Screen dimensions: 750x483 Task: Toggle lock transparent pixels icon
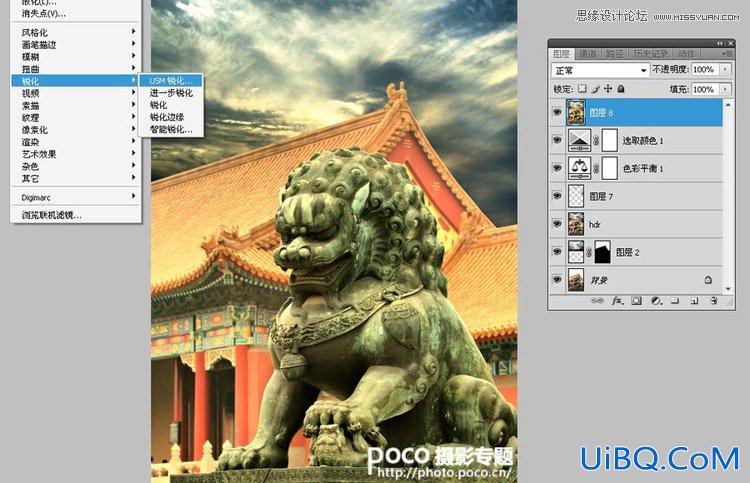pyautogui.click(x=582, y=88)
